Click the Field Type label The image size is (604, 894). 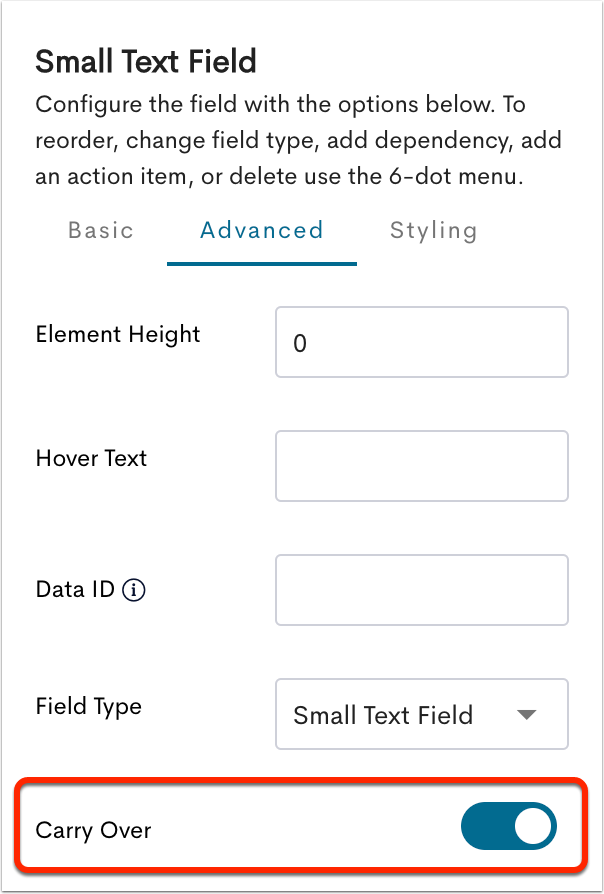coord(88,707)
